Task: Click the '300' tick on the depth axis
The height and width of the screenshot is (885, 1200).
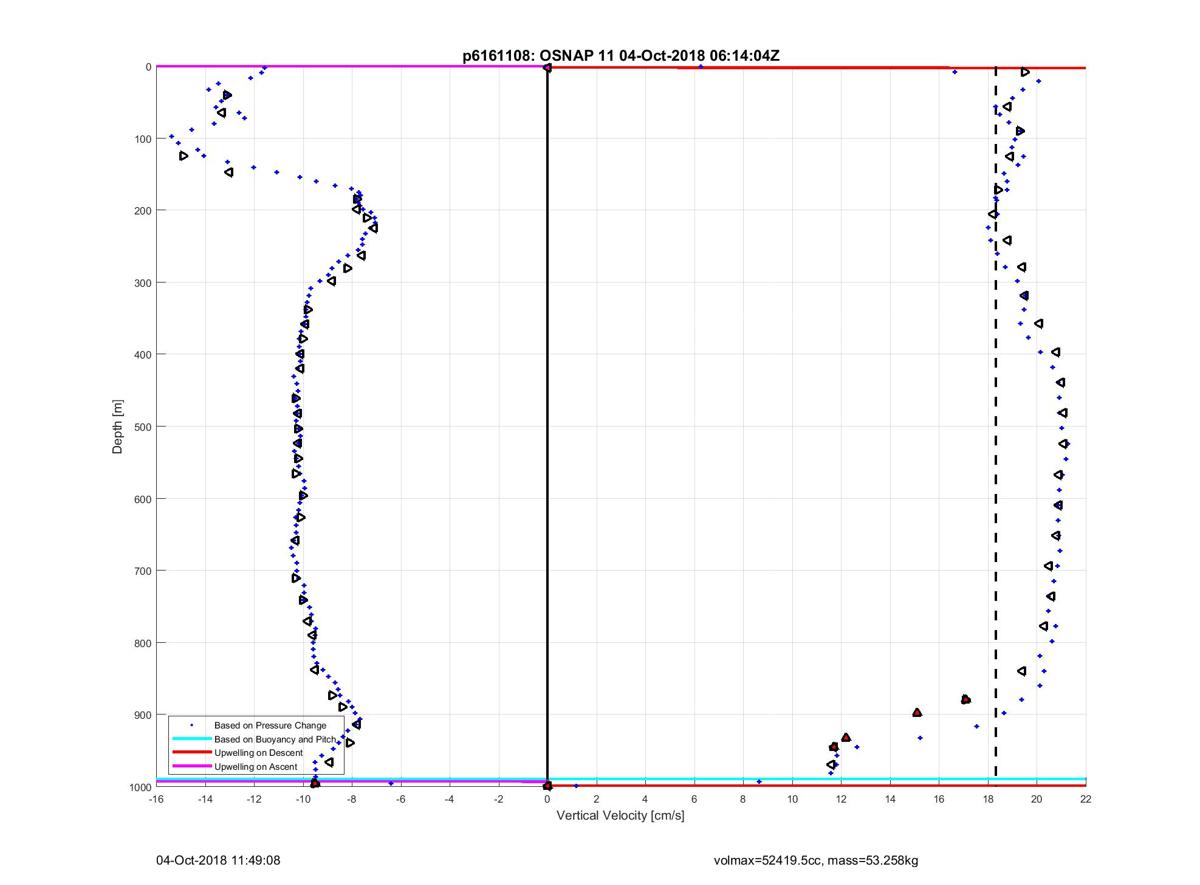Action: click(142, 283)
